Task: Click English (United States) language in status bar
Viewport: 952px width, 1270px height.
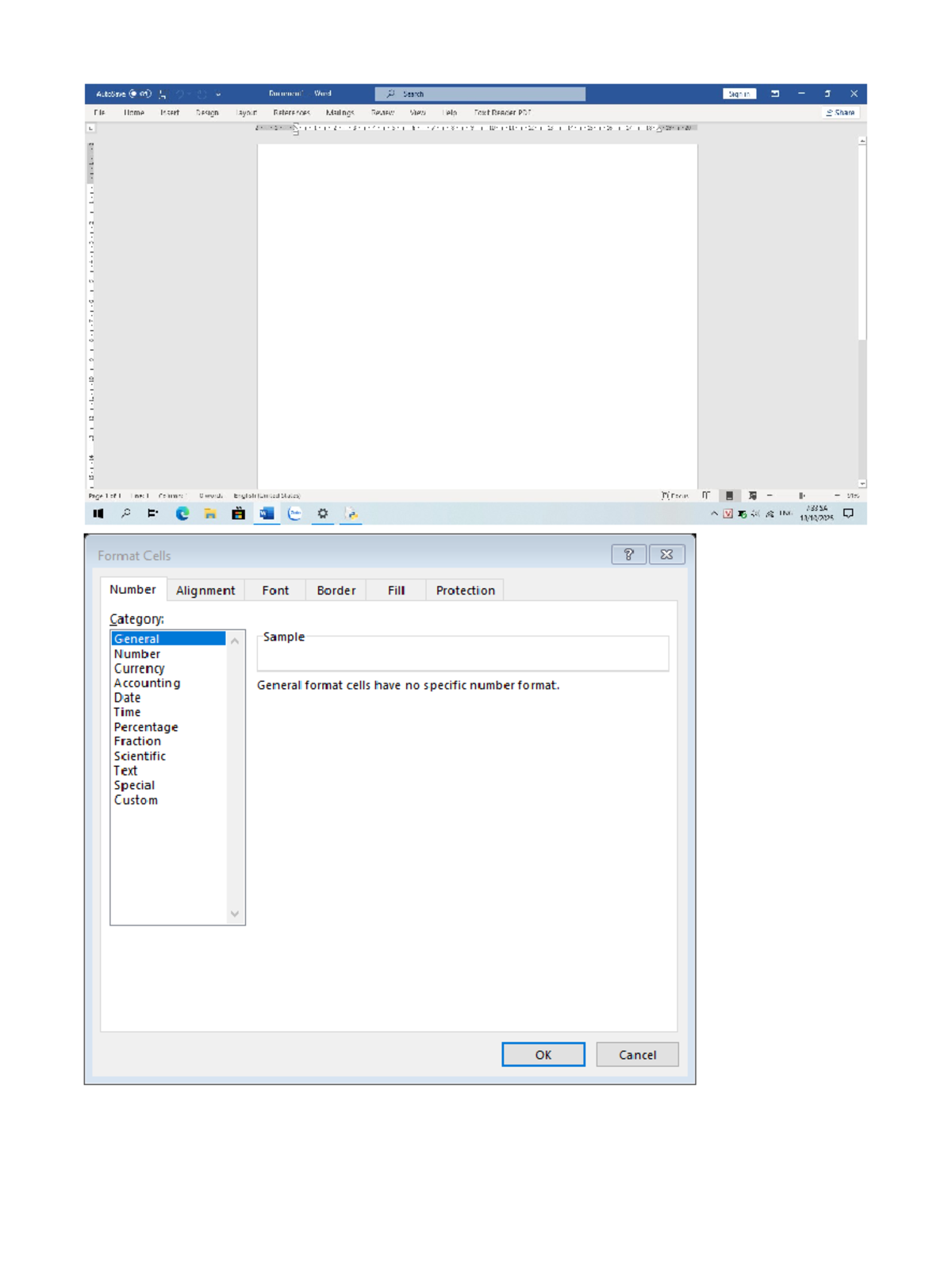Action: (267, 495)
